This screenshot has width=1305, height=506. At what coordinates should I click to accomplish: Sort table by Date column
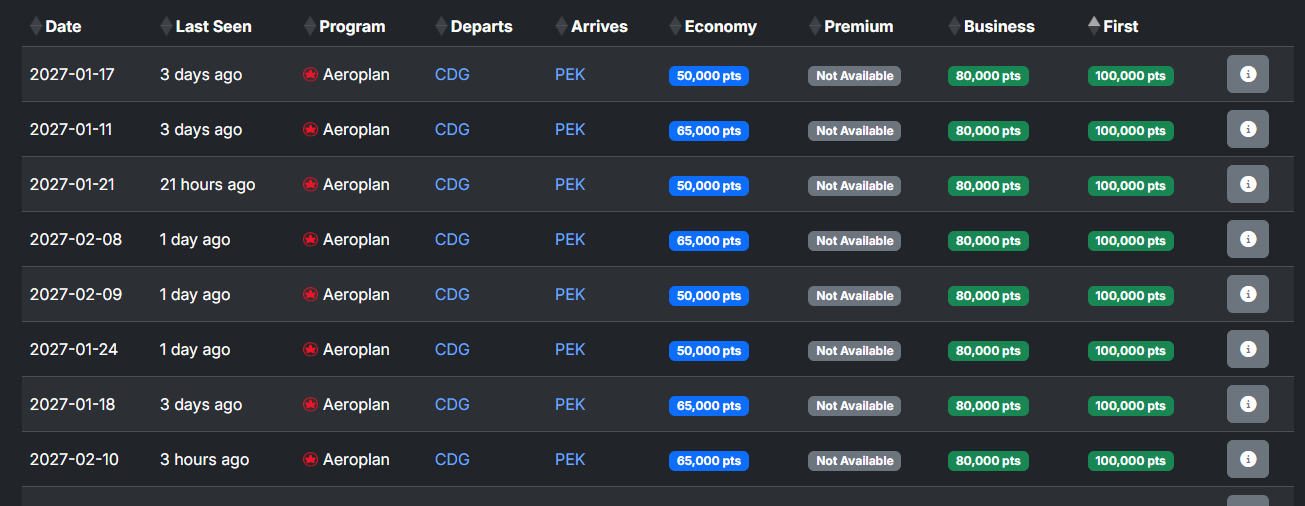pos(62,27)
